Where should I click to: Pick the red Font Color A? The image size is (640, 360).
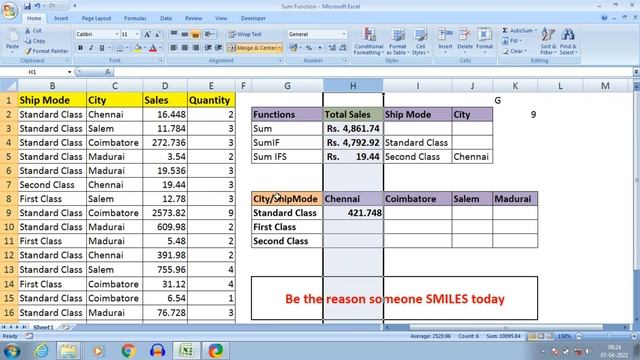click(x=153, y=48)
